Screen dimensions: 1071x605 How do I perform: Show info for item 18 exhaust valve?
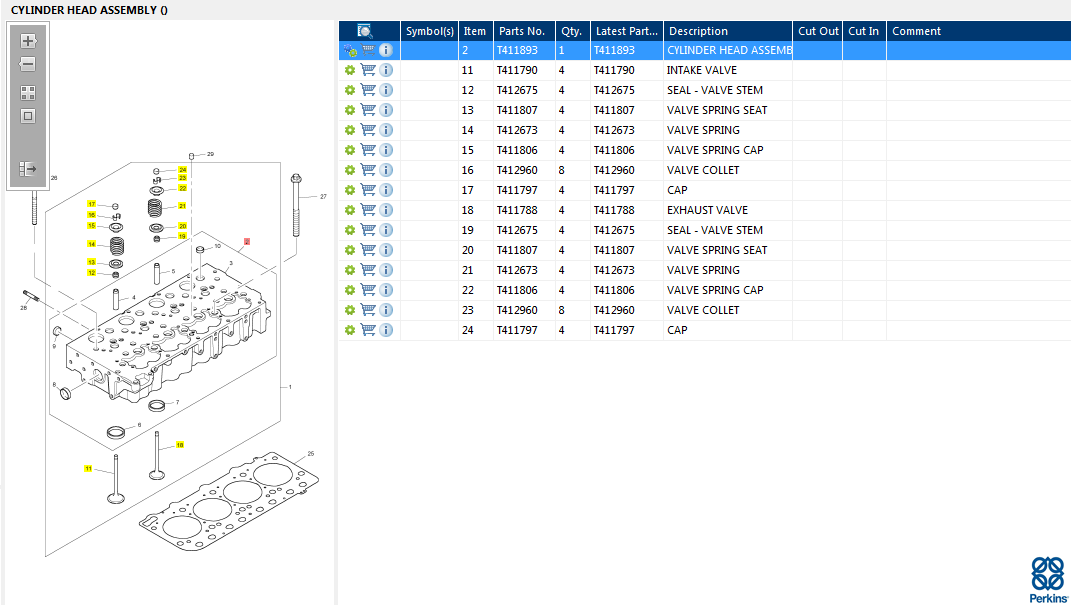click(386, 210)
